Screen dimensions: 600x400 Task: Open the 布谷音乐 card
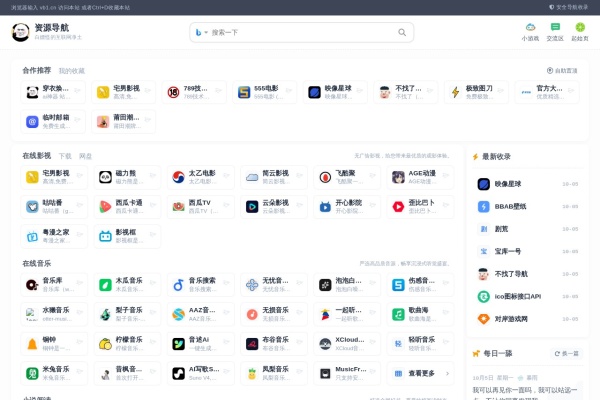[274, 344]
